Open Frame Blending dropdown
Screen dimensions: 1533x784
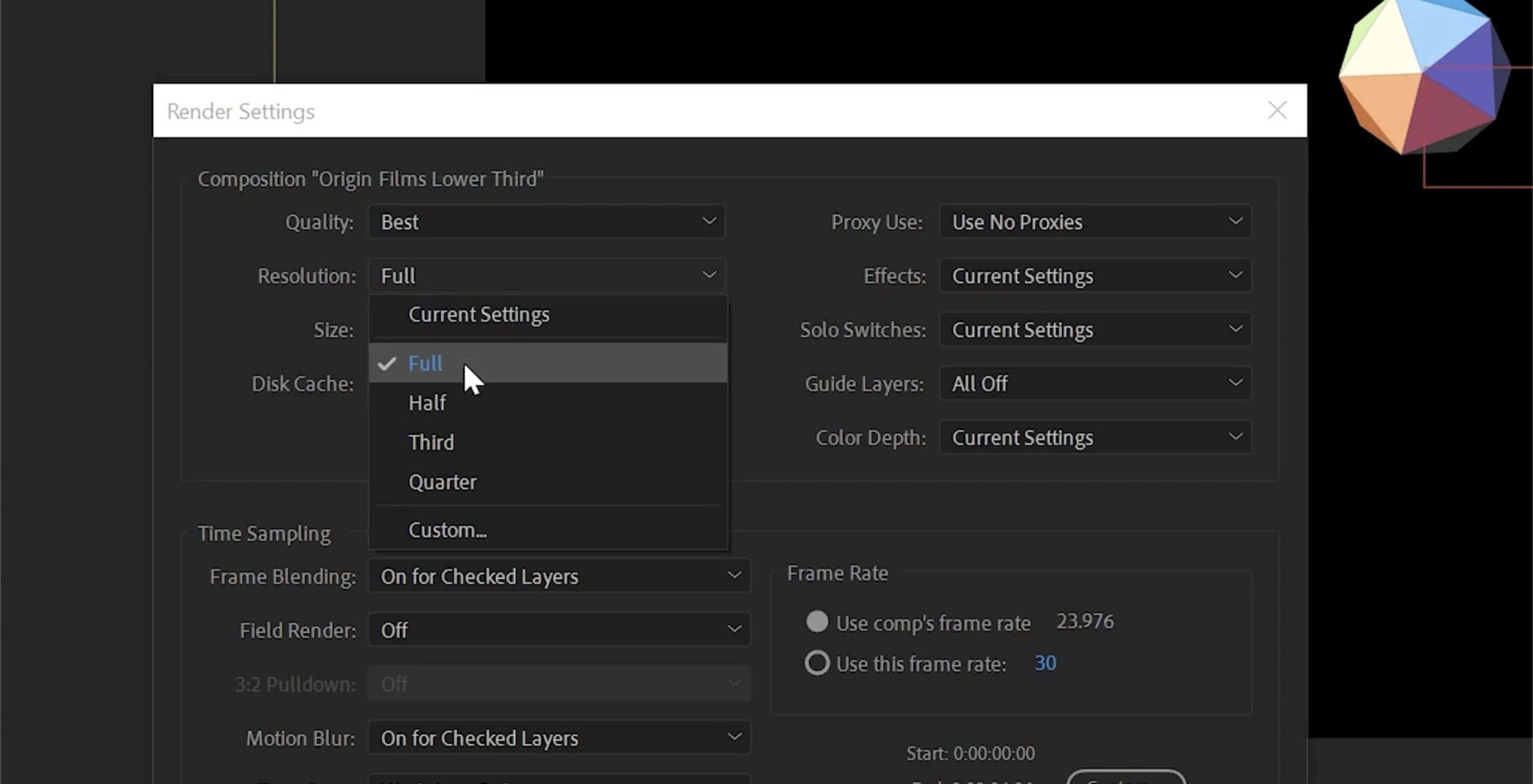[559, 576]
